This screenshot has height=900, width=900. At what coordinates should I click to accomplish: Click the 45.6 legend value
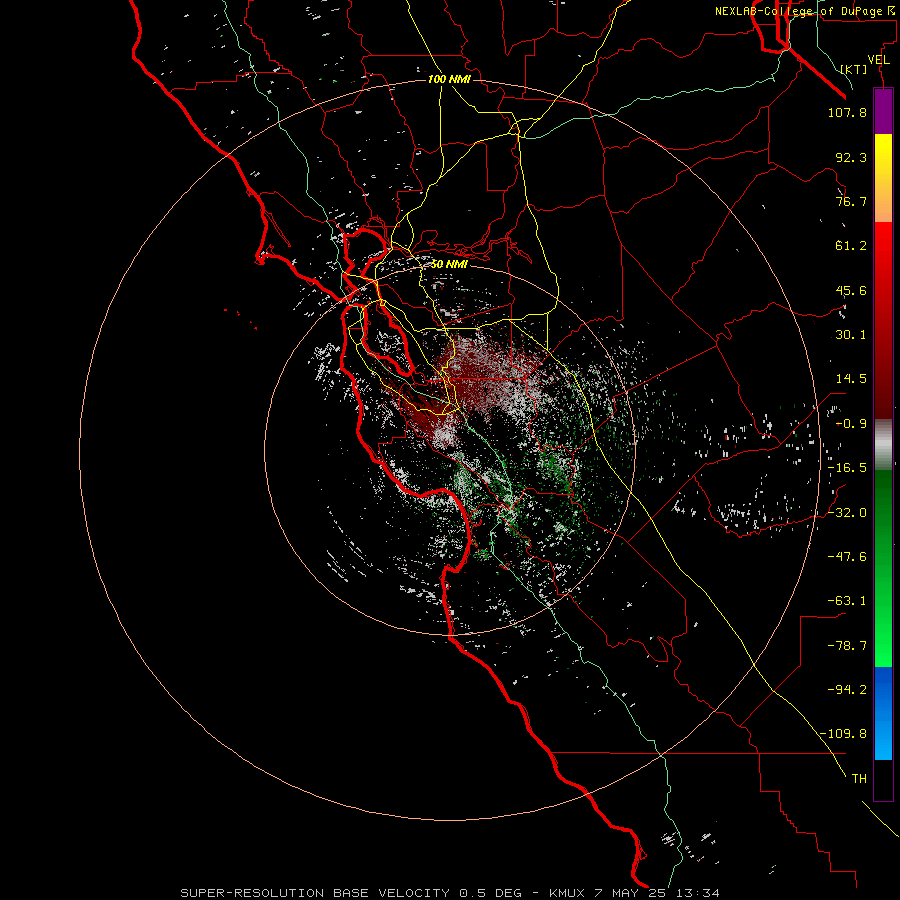851,290
